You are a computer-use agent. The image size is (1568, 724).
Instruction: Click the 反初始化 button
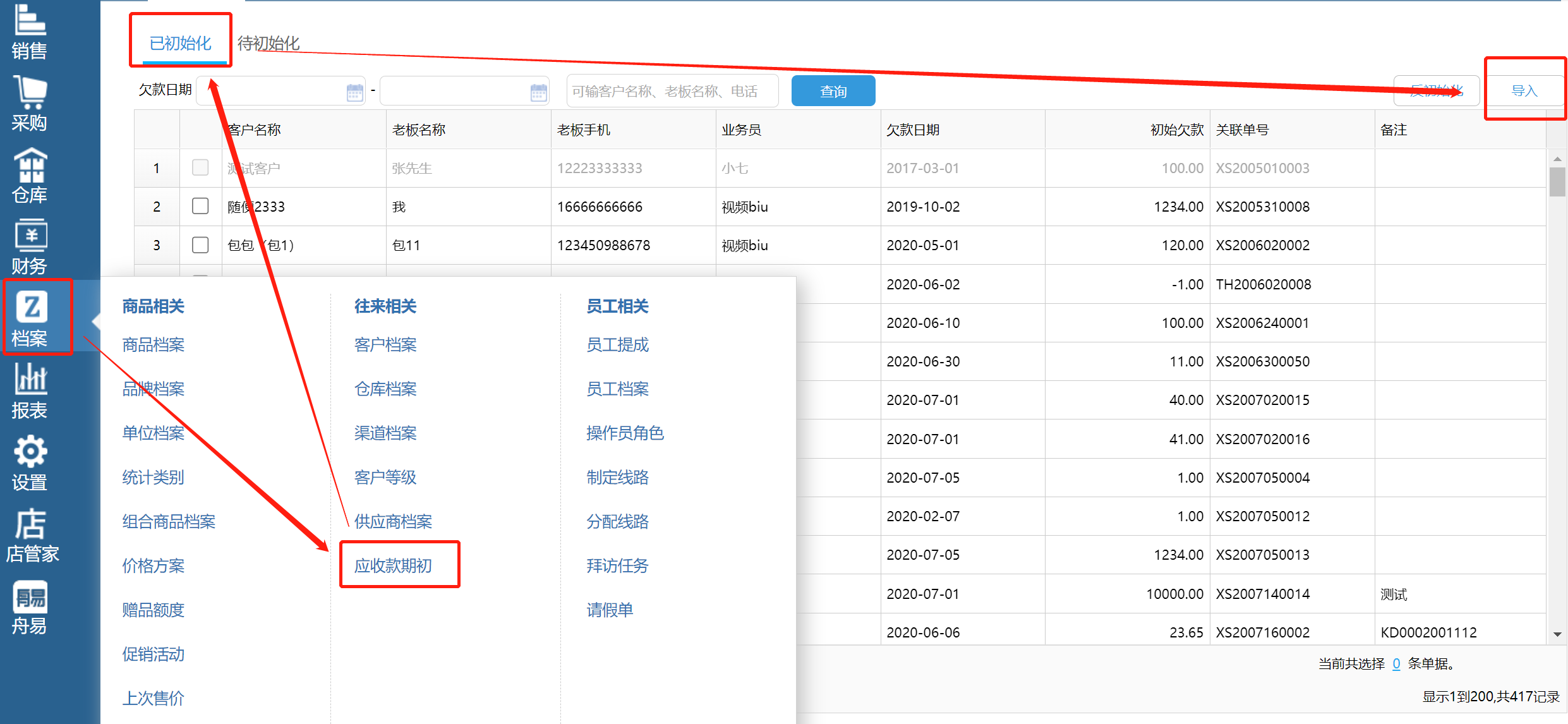(1437, 91)
